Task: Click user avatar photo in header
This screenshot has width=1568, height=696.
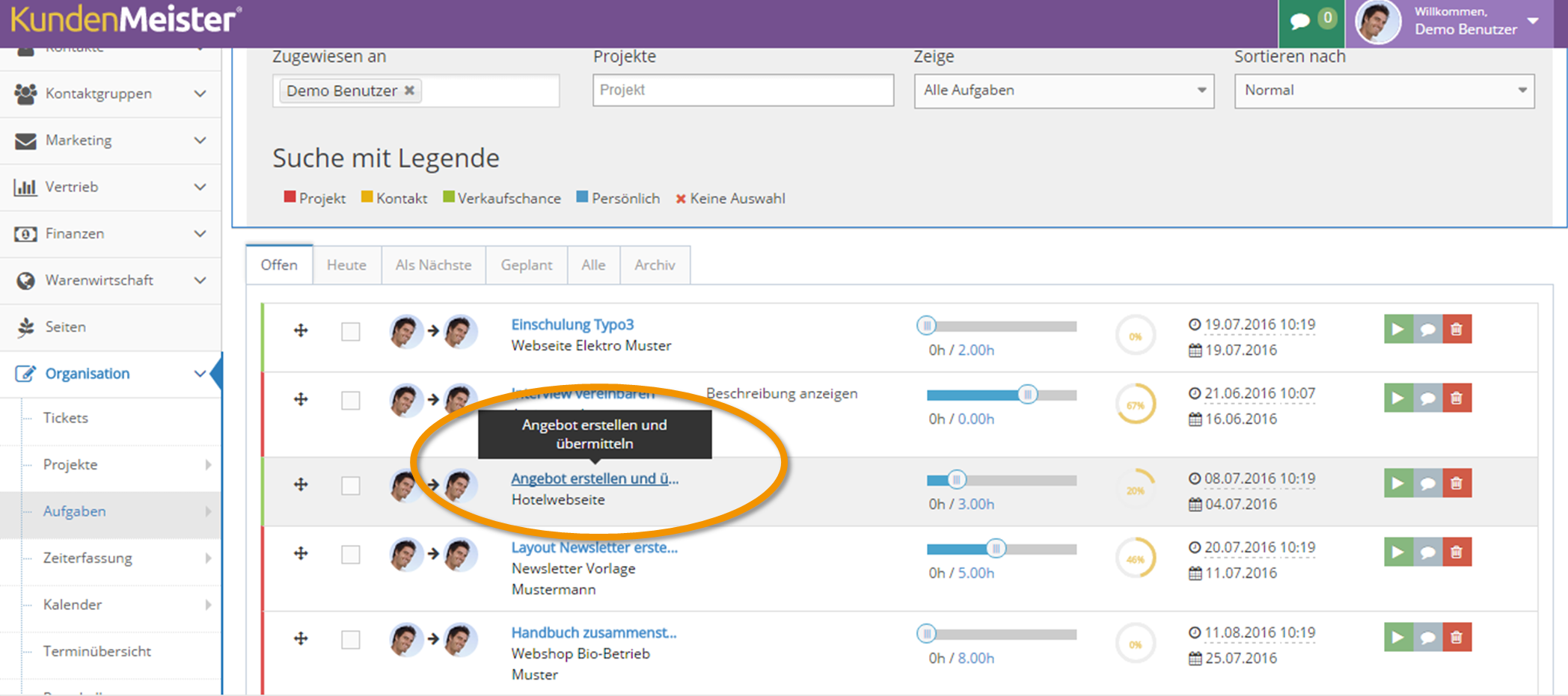Action: click(x=1377, y=22)
